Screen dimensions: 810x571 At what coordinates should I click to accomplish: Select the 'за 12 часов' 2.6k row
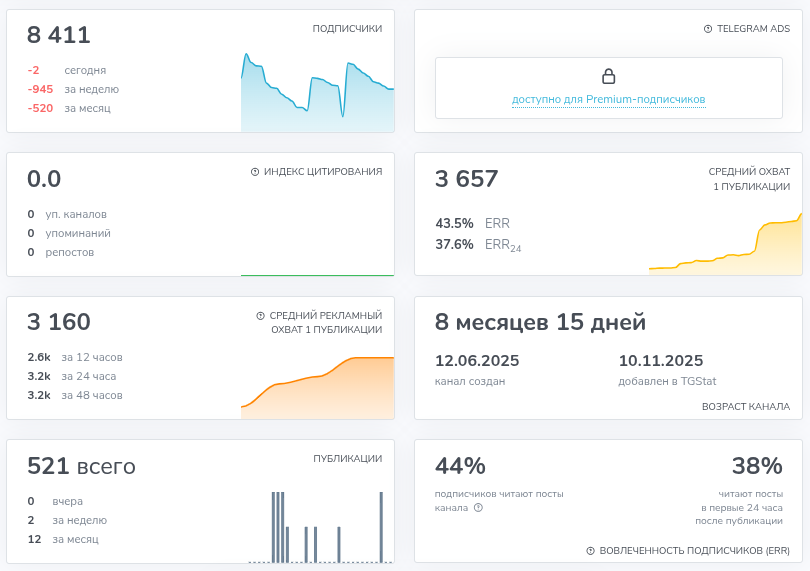click(75, 357)
